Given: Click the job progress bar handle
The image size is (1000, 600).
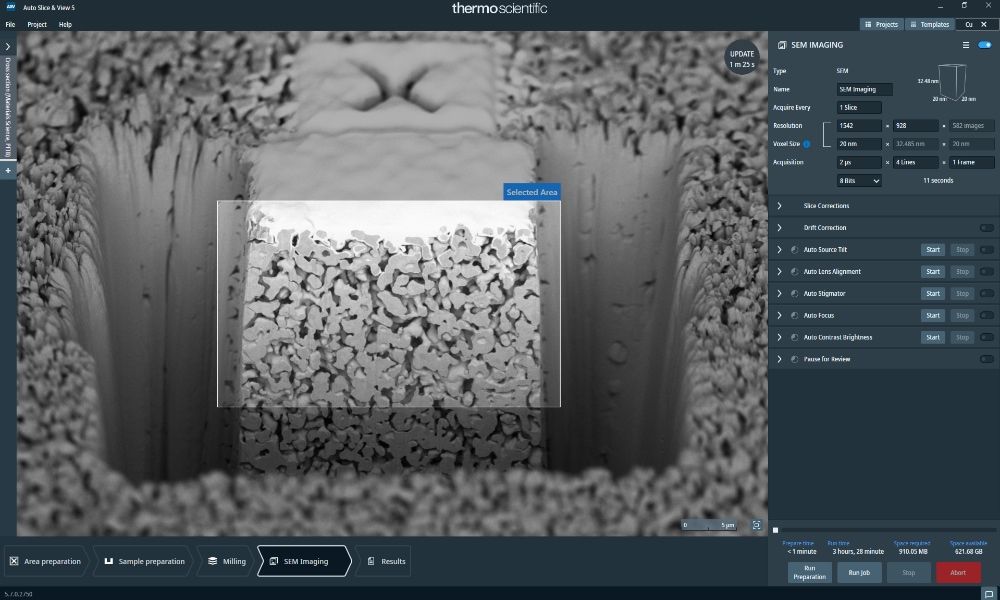Looking at the screenshot, I should pyautogui.click(x=776, y=530).
